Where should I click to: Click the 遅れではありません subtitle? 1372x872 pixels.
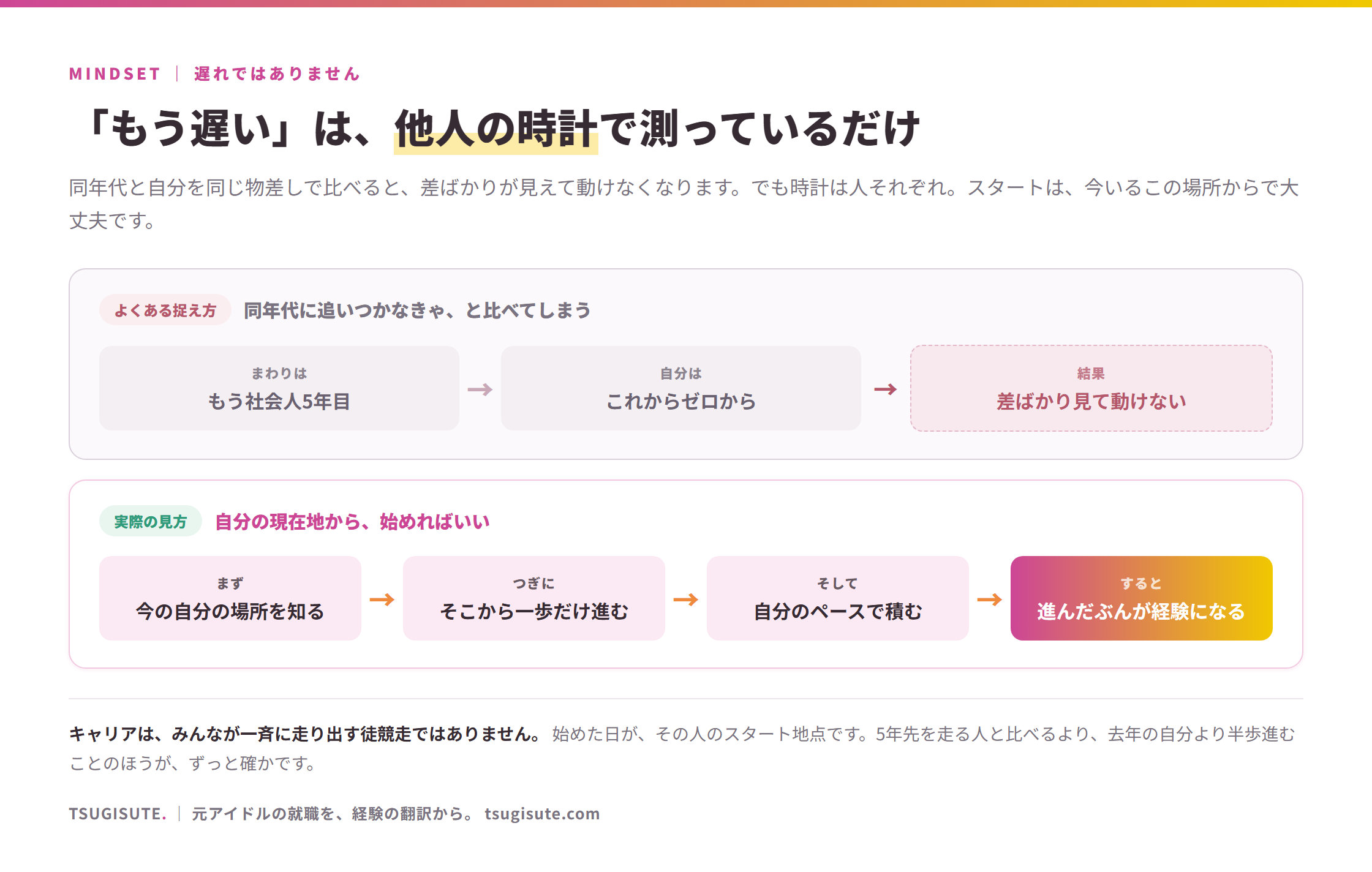(x=277, y=74)
